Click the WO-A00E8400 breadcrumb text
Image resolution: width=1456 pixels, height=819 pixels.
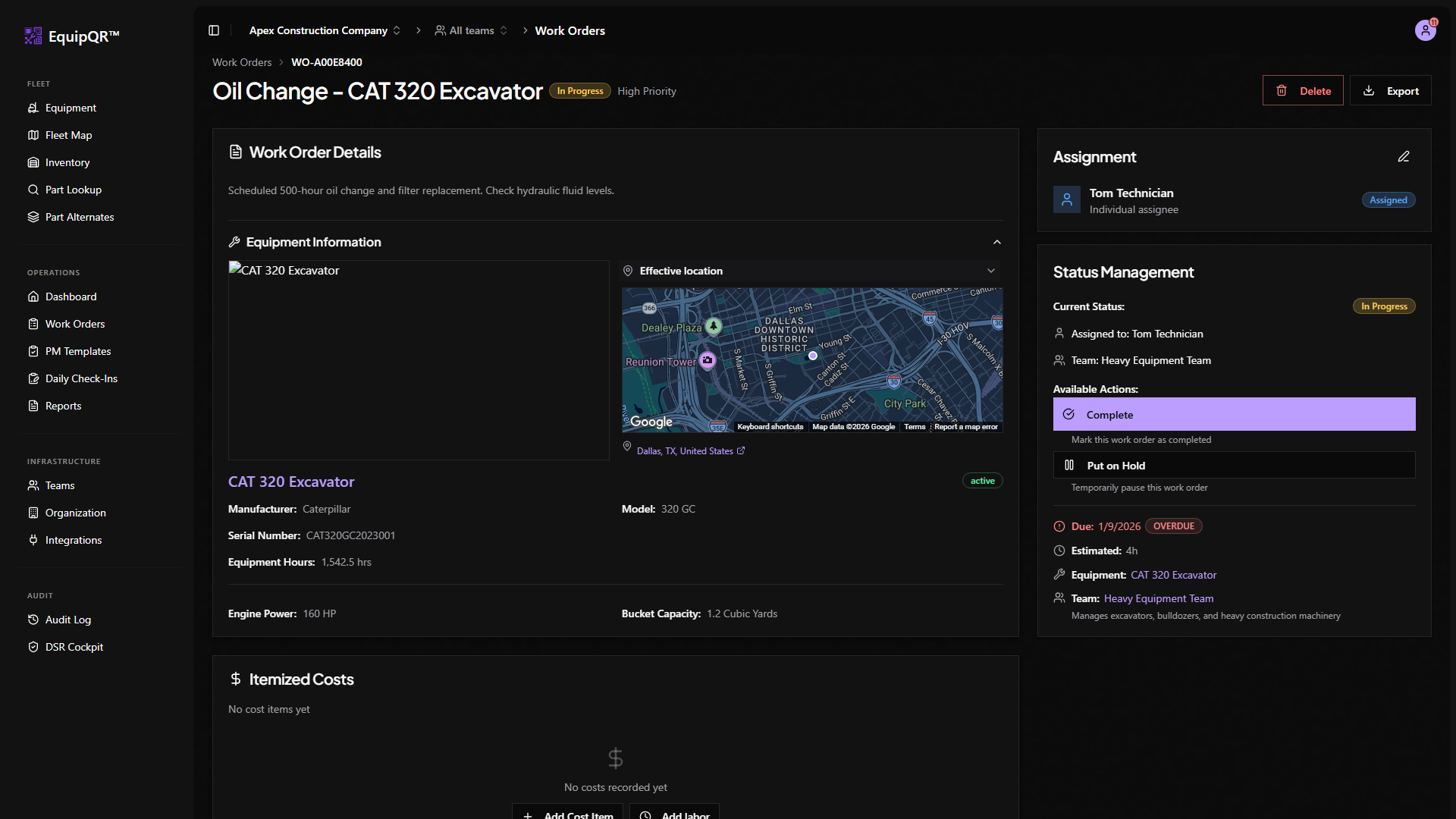tap(327, 62)
